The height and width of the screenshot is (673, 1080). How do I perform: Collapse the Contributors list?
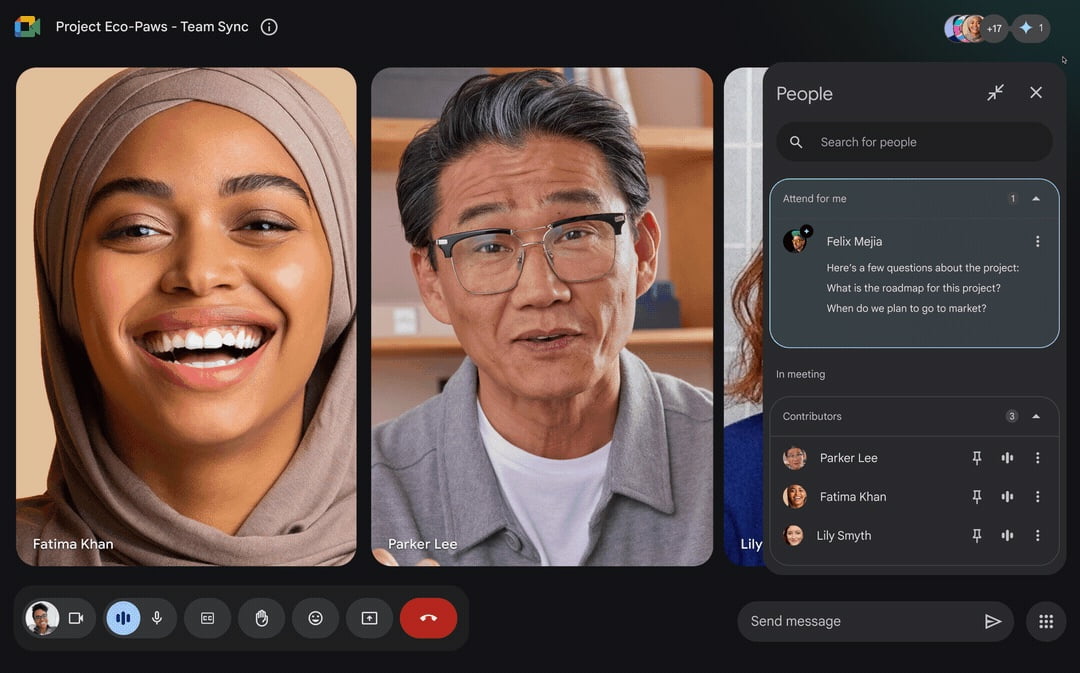click(1038, 416)
